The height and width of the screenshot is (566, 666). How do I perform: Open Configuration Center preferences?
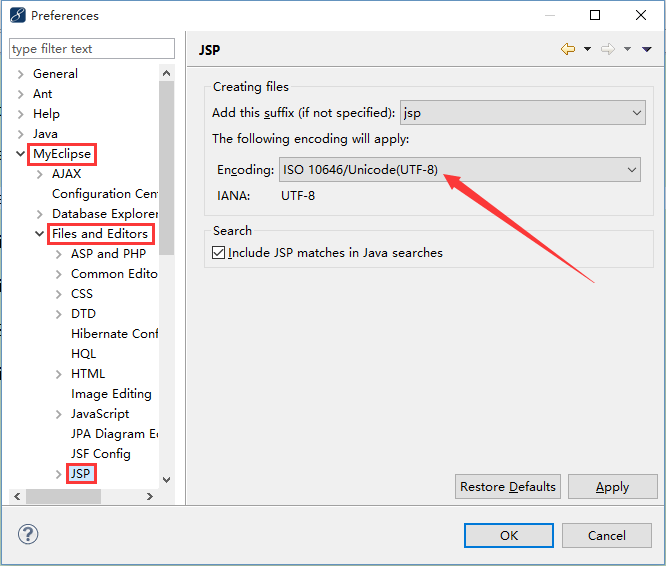click(x=105, y=194)
